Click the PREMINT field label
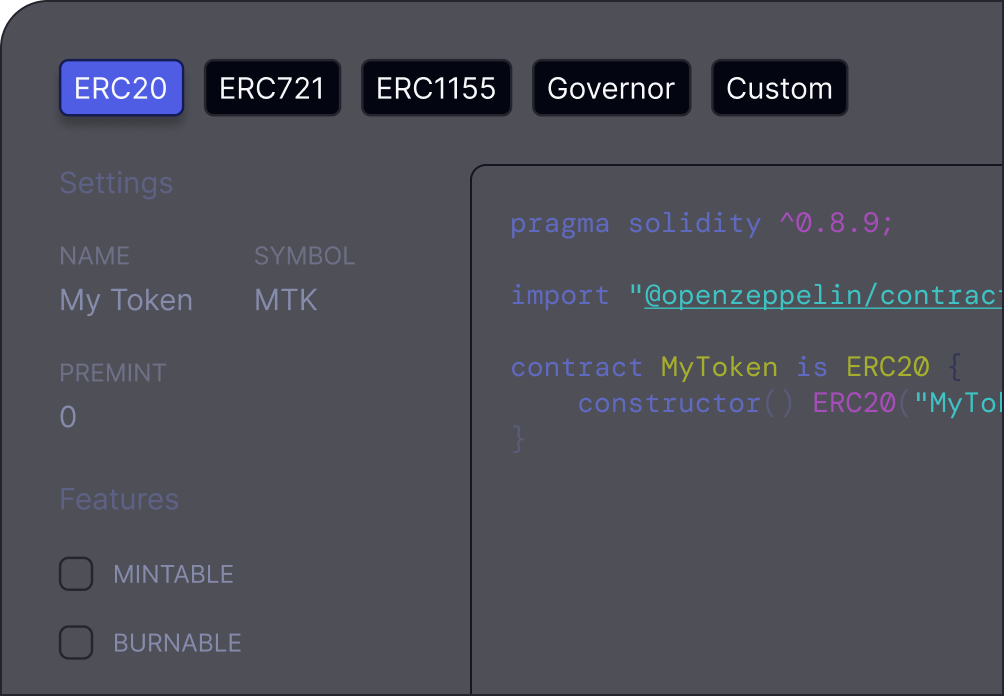1004x696 pixels. click(x=113, y=373)
